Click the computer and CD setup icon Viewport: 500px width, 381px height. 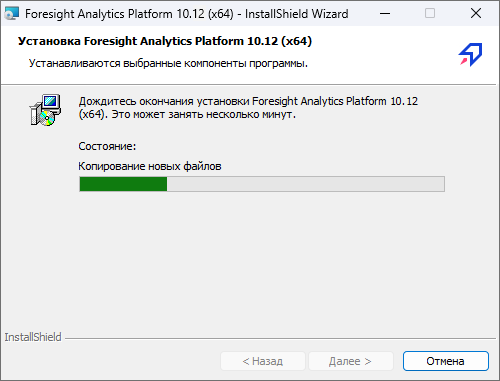coord(45,110)
